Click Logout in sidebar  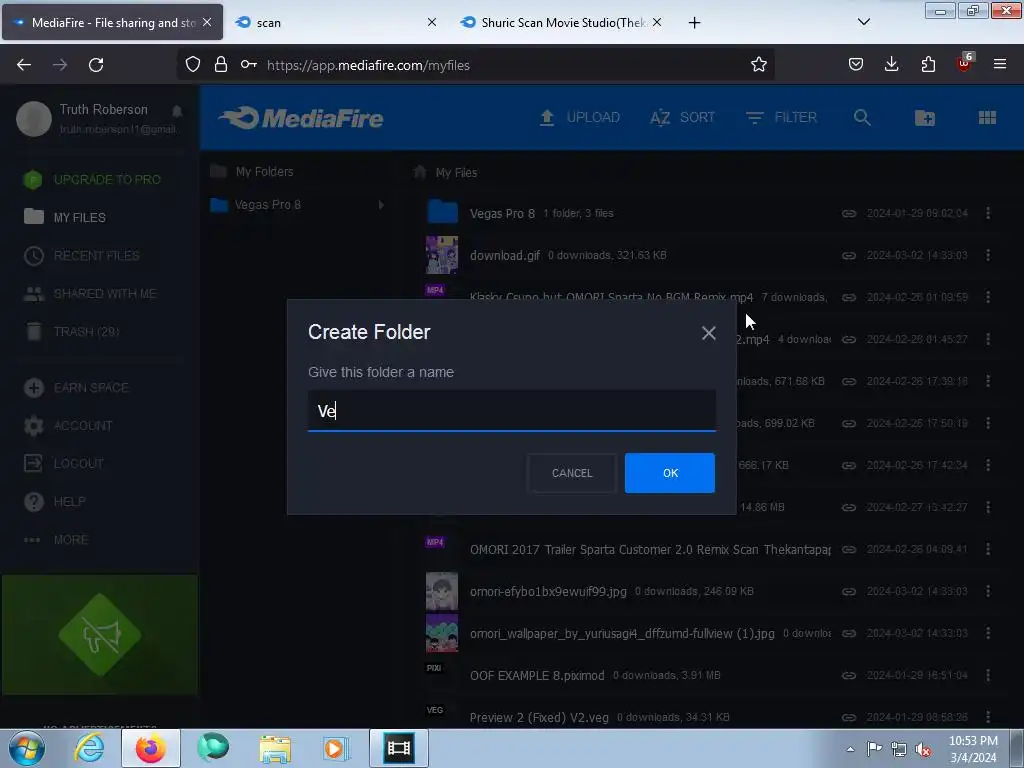click(64, 464)
